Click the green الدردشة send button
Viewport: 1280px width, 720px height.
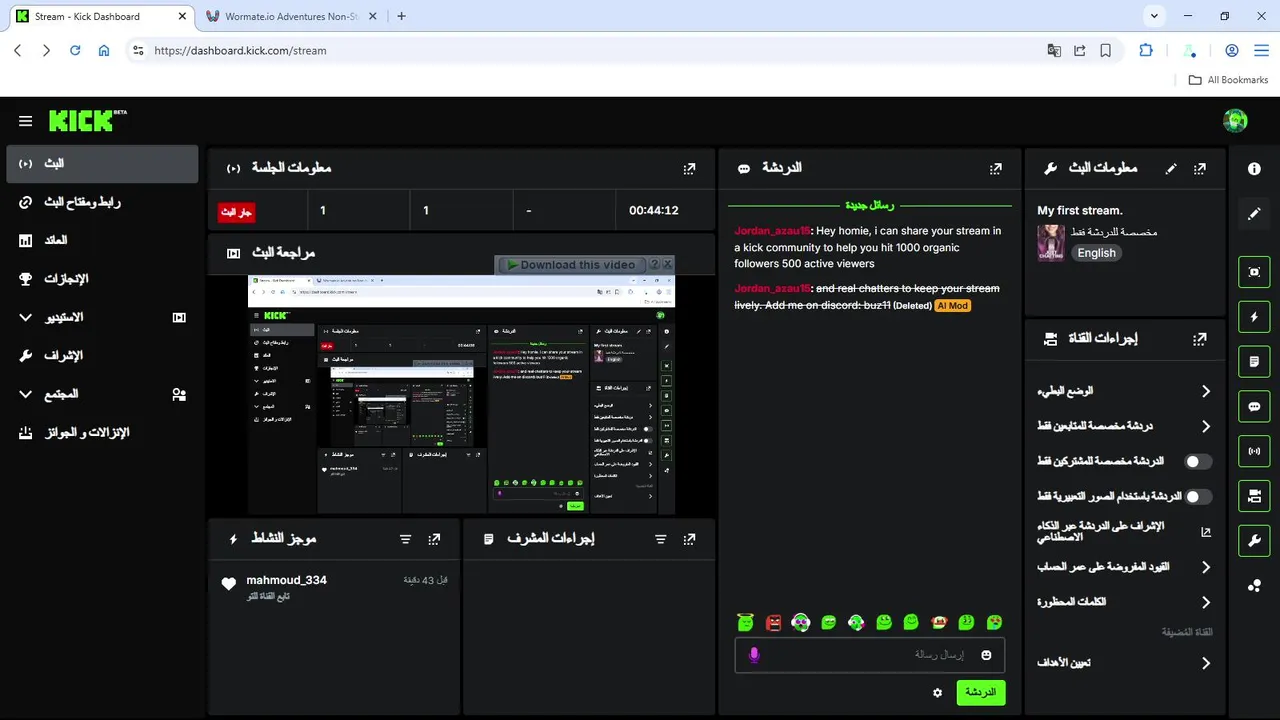tap(981, 692)
